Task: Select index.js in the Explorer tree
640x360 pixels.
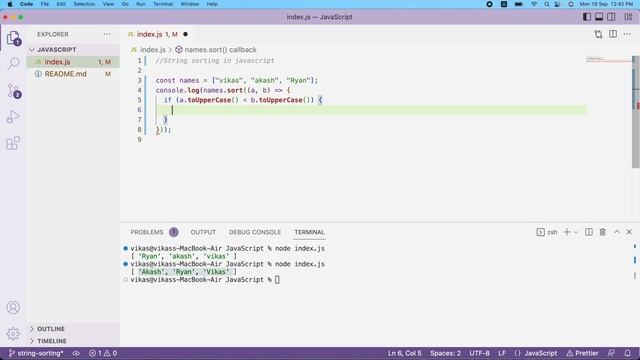Action: (73, 62)
